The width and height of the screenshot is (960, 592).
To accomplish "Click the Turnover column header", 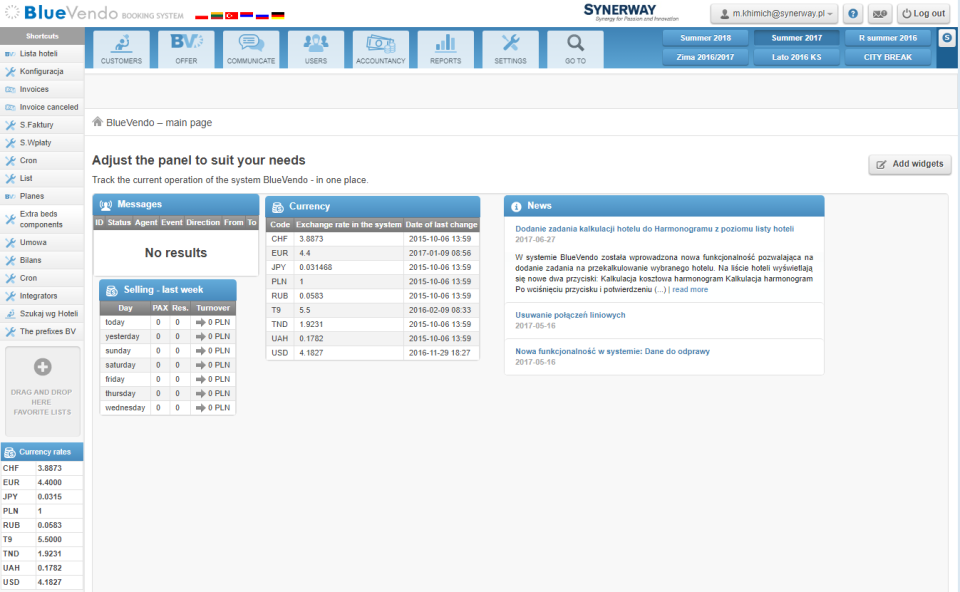I will tap(213, 308).
